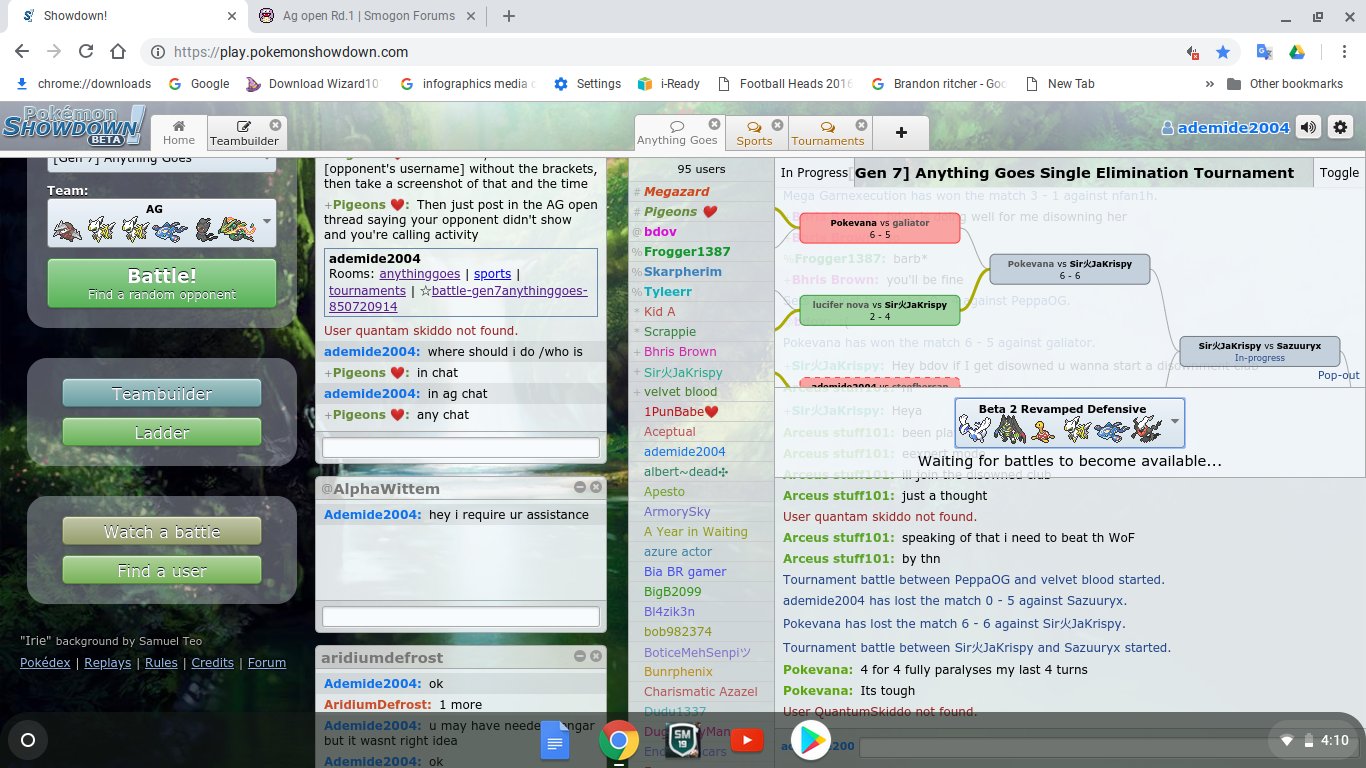Click the ademide2004 username at top right
1366x768 pixels.
[1225, 127]
